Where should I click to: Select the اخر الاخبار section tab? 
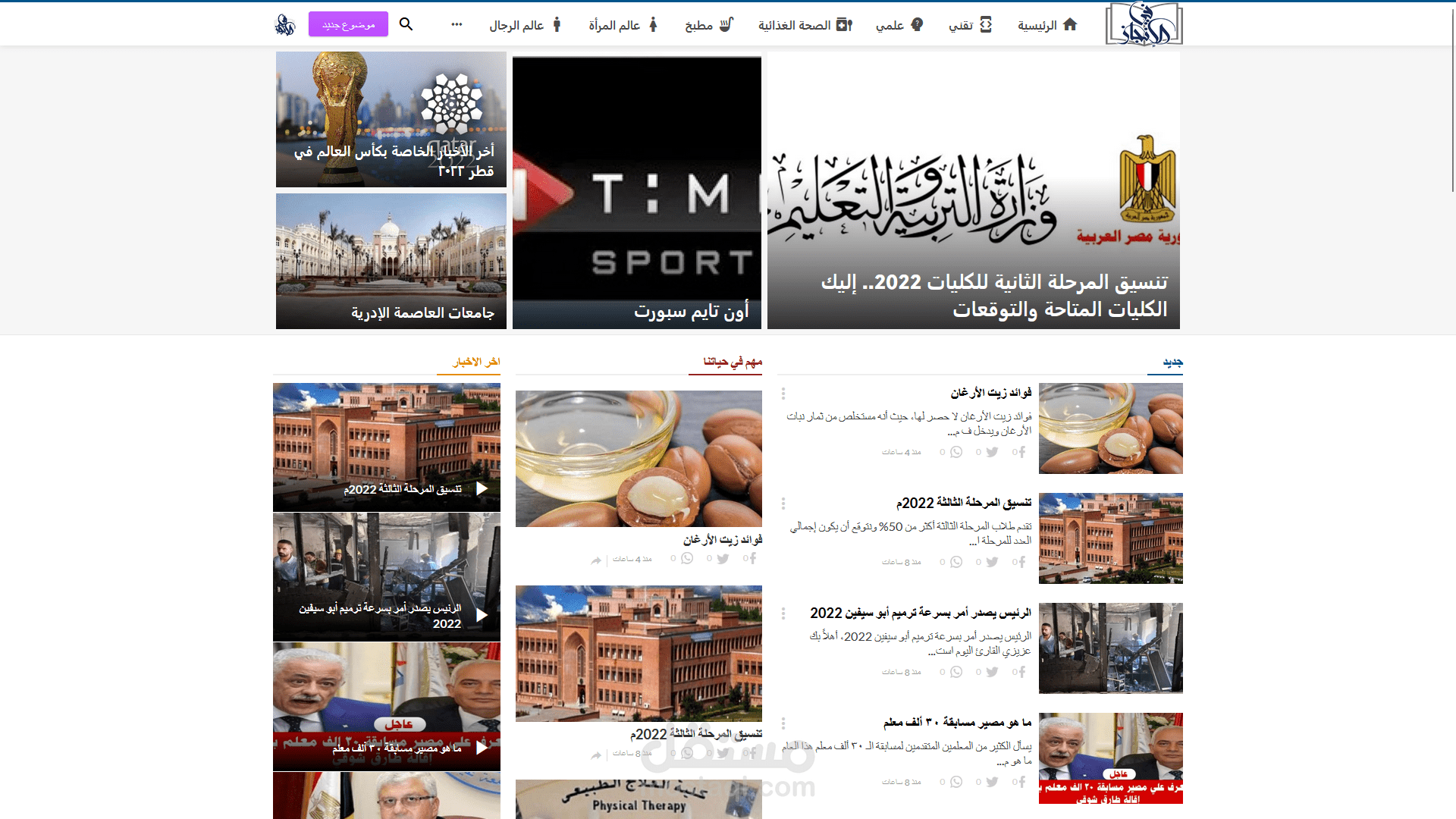[476, 362]
